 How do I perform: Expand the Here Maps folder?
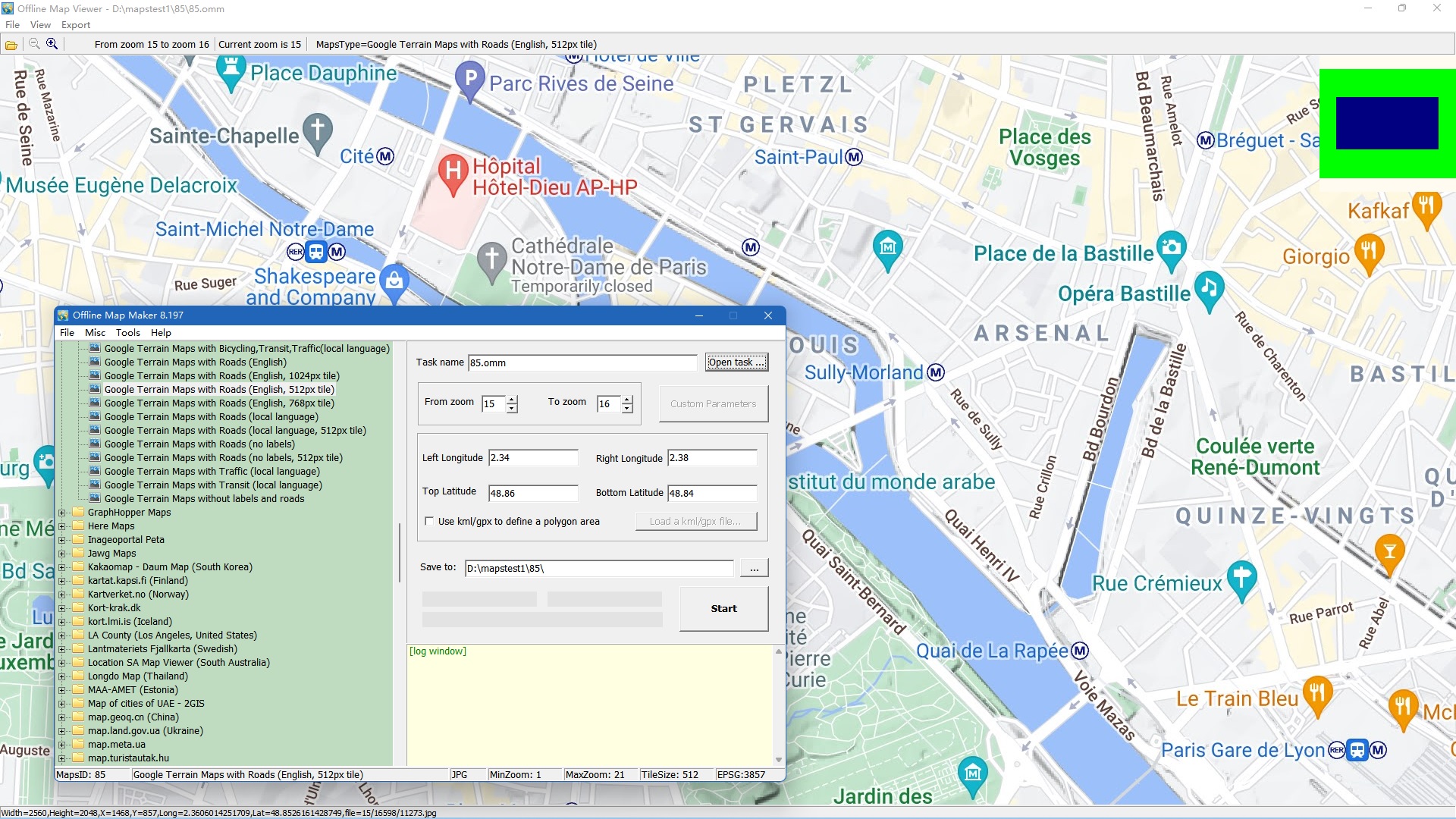[62, 526]
